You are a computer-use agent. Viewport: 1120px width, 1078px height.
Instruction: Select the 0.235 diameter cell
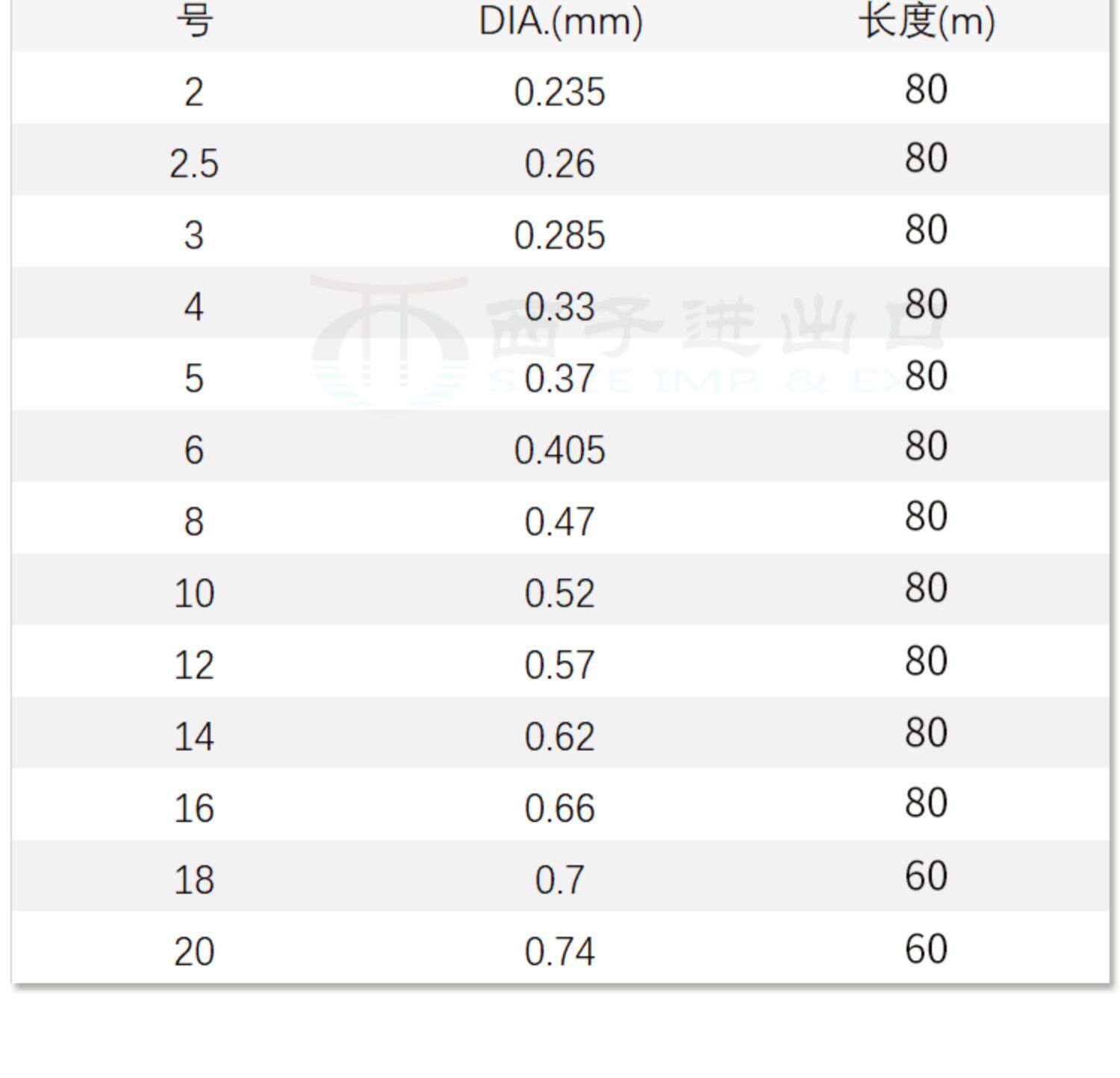(x=560, y=93)
